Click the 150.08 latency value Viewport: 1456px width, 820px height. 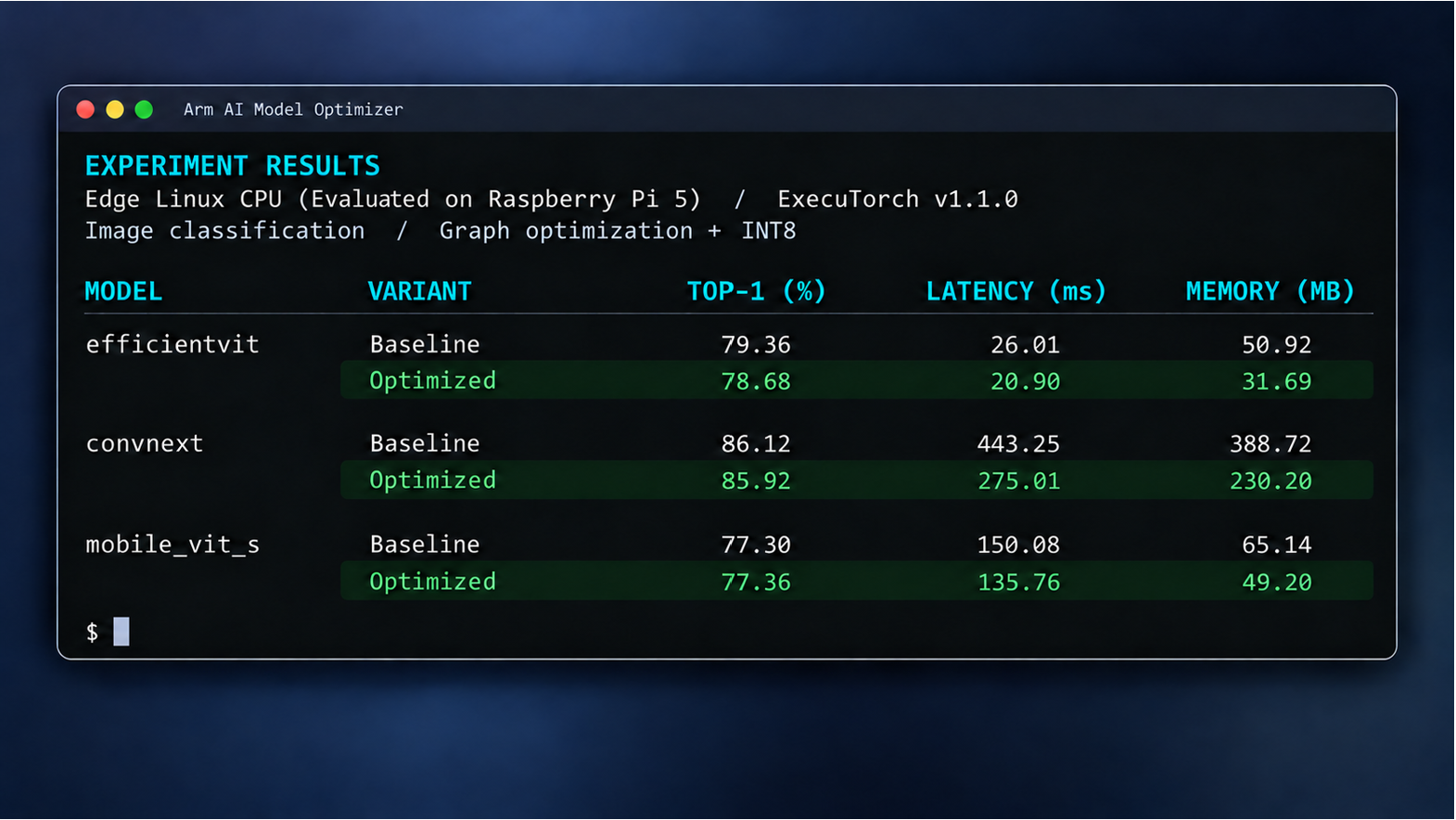pyautogui.click(x=1018, y=545)
